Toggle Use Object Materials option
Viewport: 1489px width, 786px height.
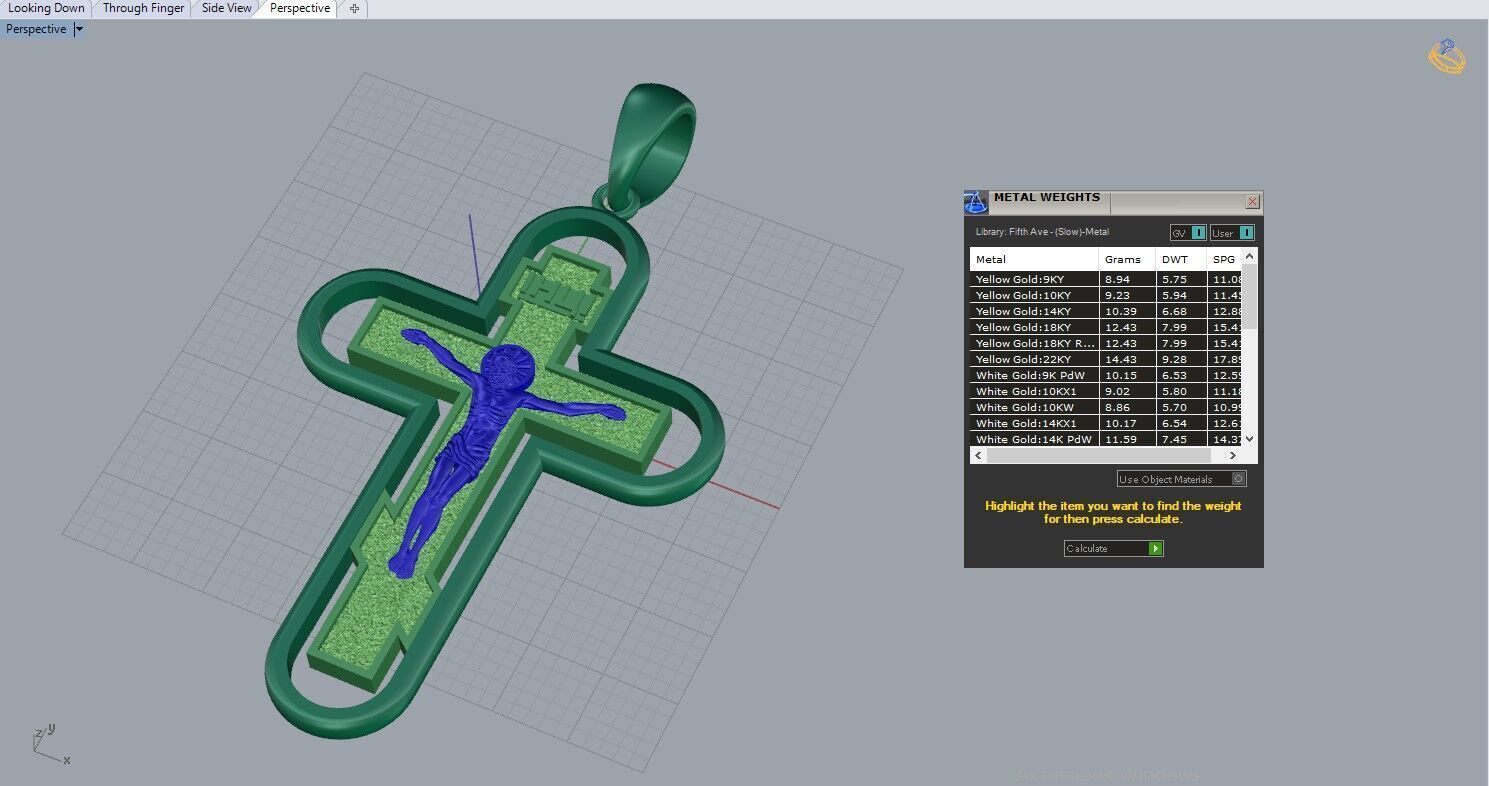(1182, 479)
